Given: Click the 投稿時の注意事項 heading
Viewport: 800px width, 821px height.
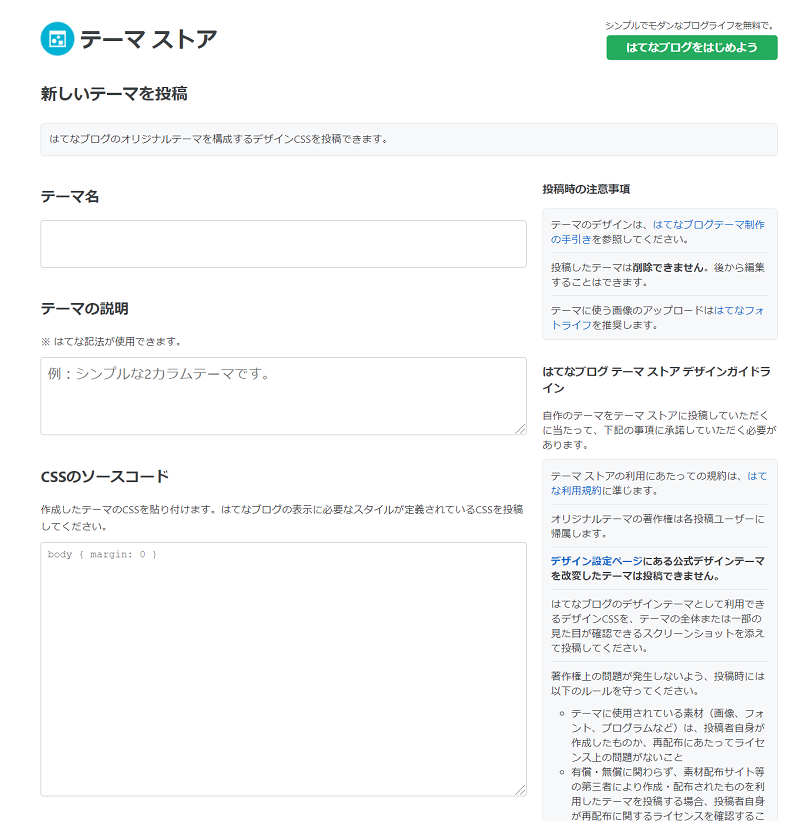Looking at the screenshot, I should pyautogui.click(x=586, y=189).
